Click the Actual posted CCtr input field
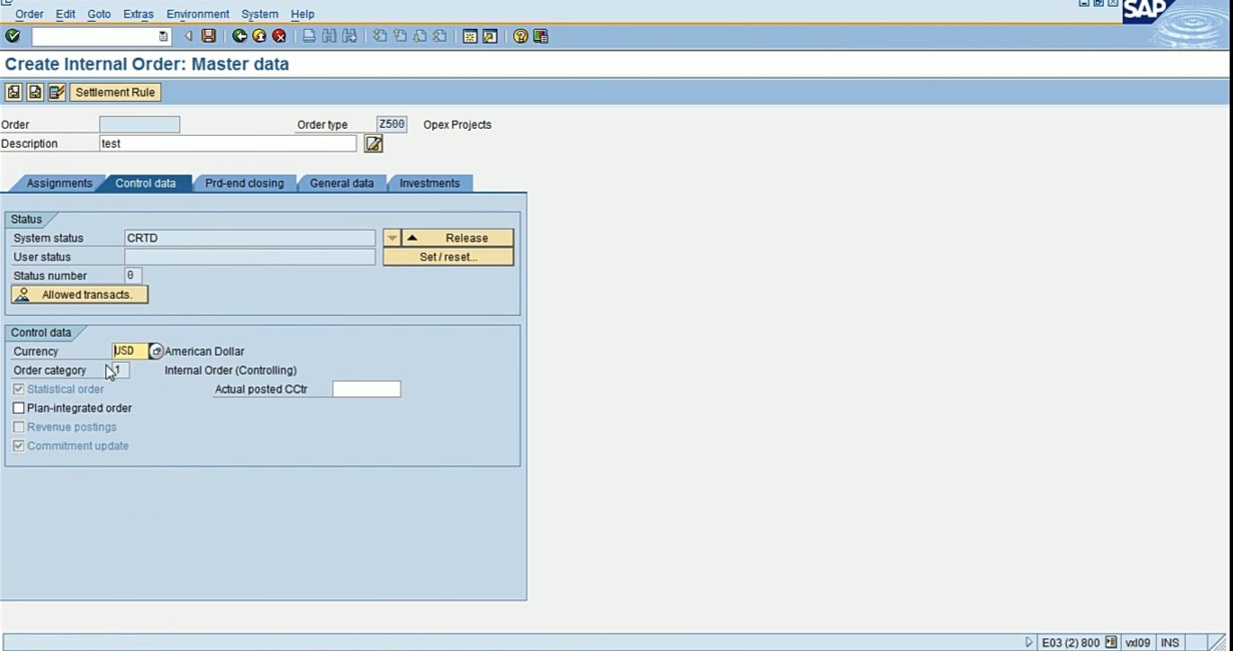 [366, 389]
